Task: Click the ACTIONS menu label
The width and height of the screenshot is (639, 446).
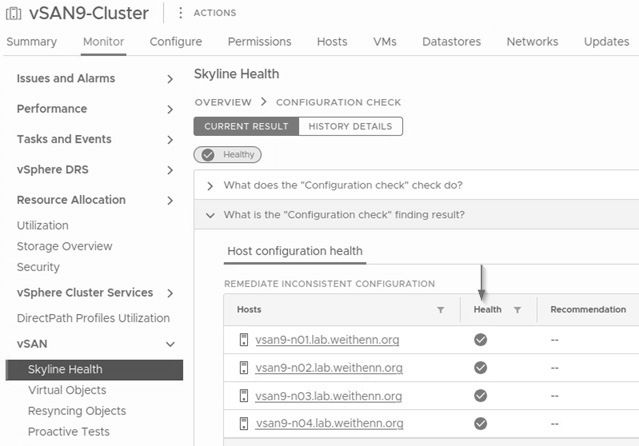Action: [x=215, y=13]
